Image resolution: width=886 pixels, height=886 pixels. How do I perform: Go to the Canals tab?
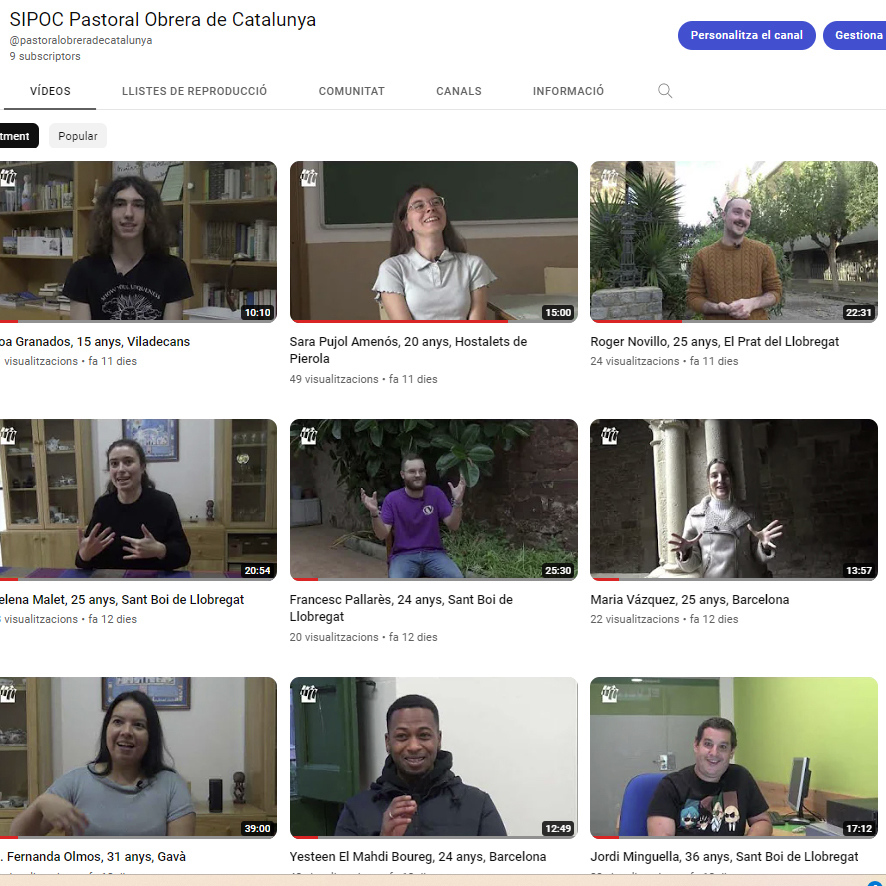point(459,91)
